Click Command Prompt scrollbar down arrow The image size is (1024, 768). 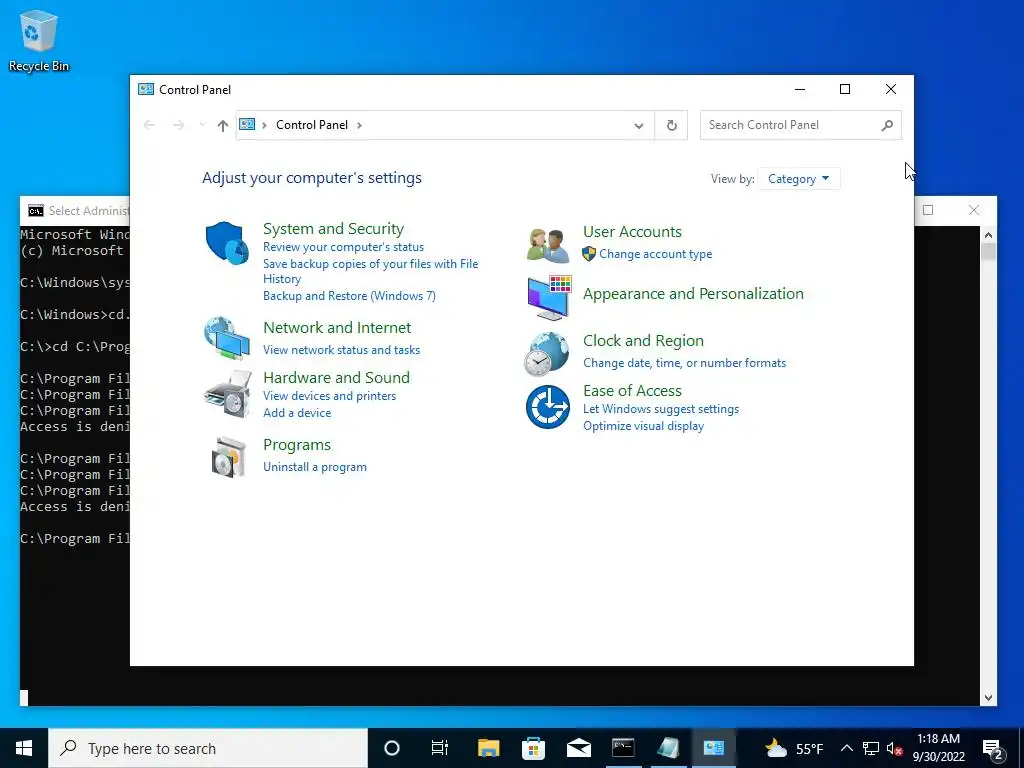(x=988, y=697)
